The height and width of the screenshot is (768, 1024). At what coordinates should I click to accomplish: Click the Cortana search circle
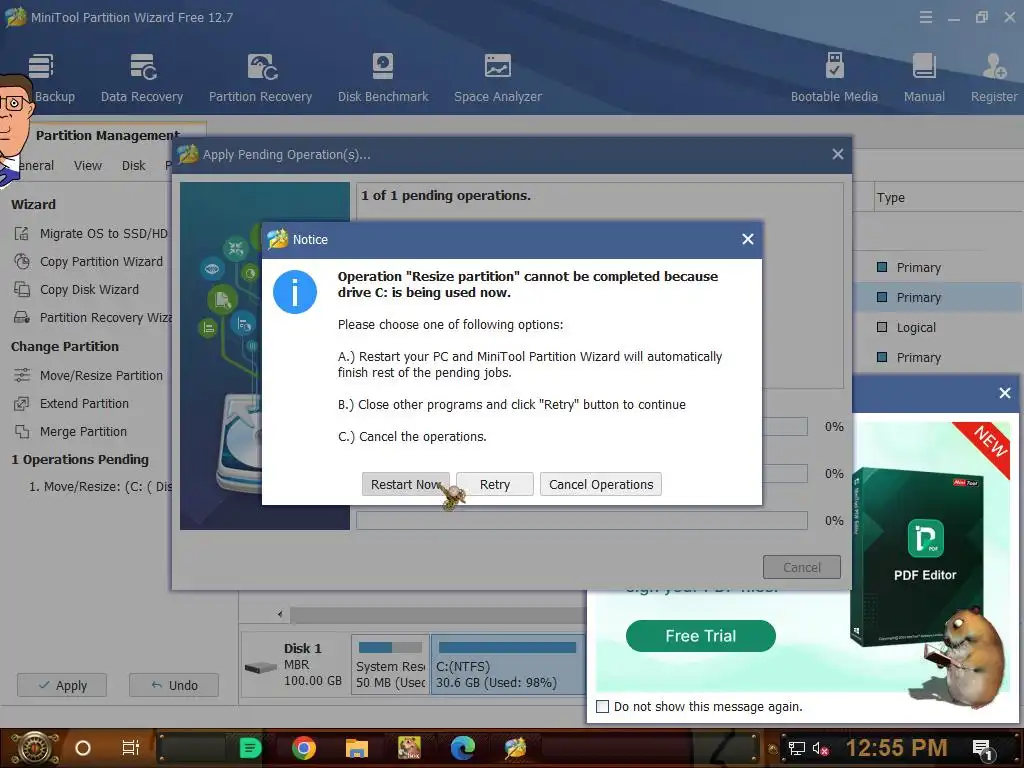83,748
